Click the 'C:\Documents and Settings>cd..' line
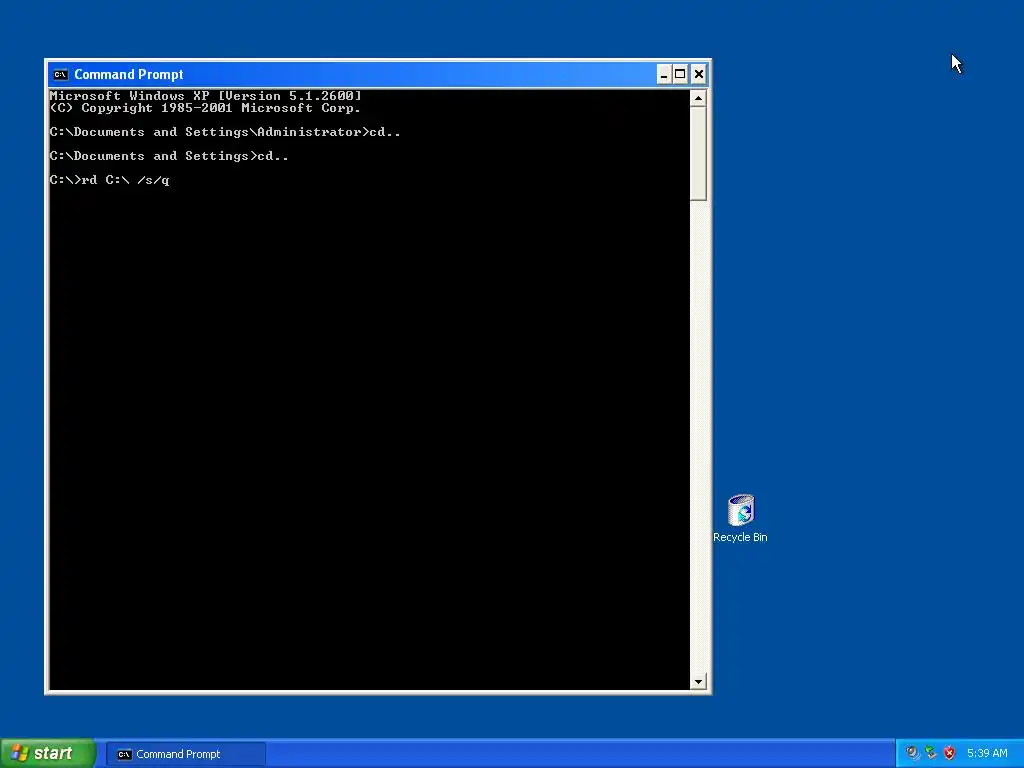The width and height of the screenshot is (1024, 768). coord(169,157)
